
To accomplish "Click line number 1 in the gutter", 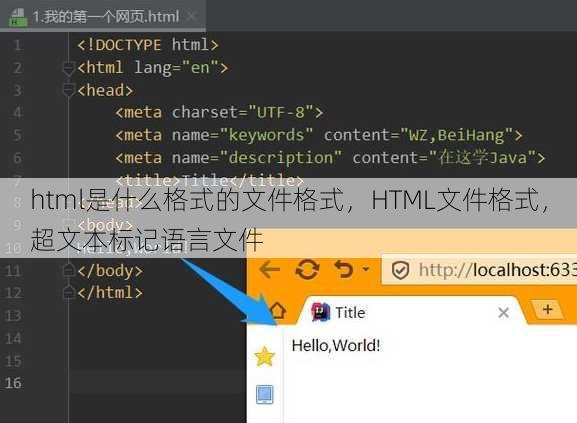I will pyautogui.click(x=17, y=45).
